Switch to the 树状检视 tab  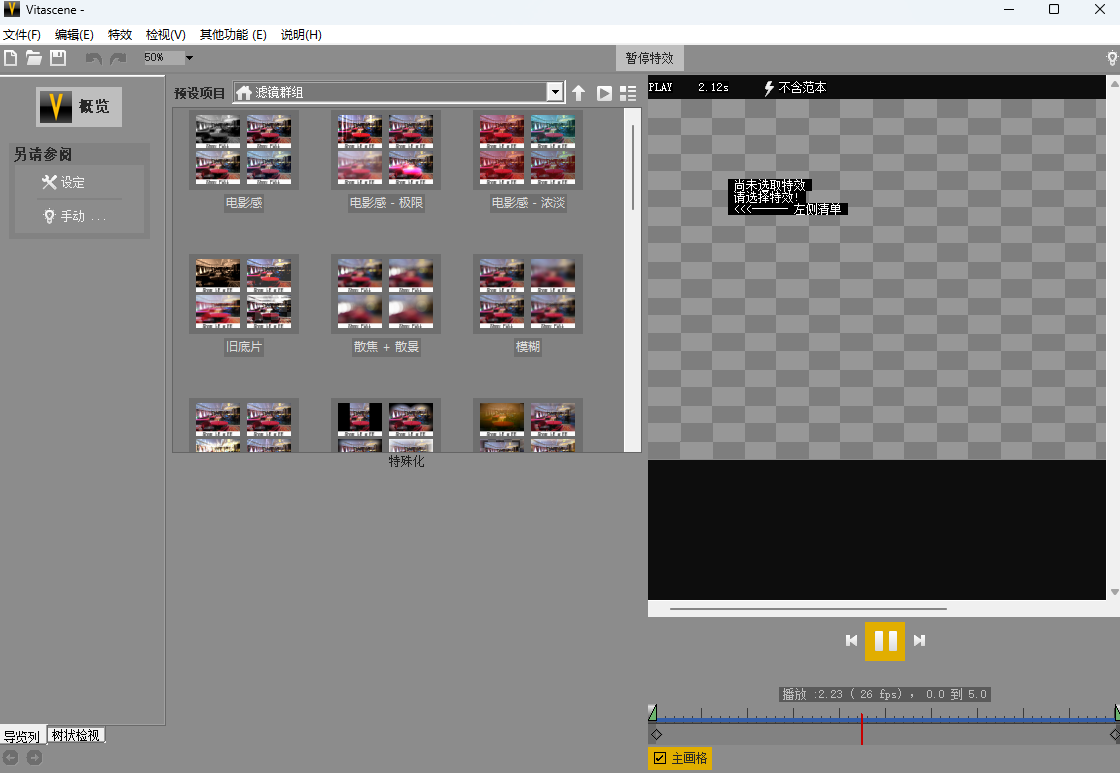point(76,735)
